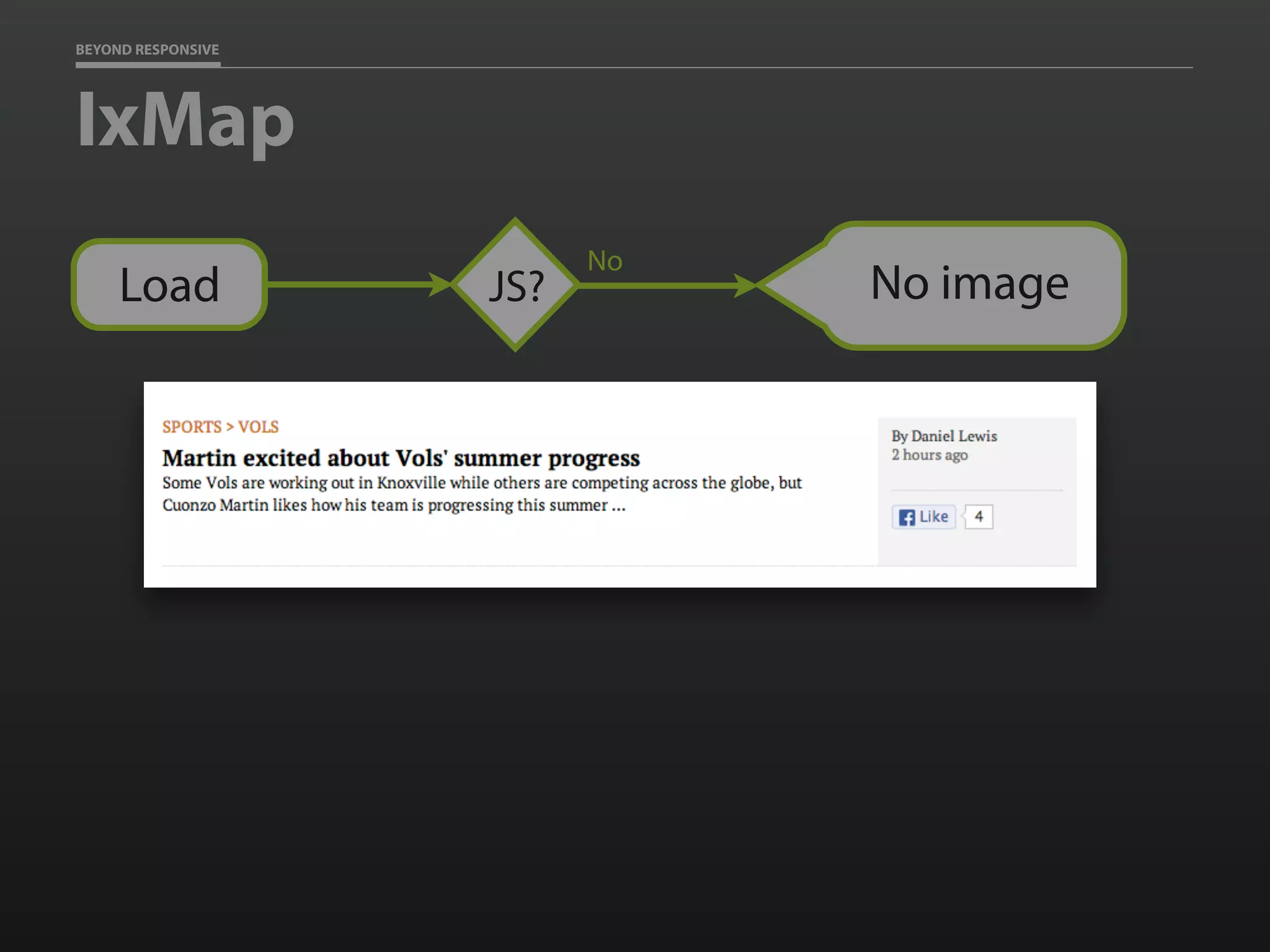Open headline Martin excited about Vols' summer progress
1270x952 pixels.
[x=401, y=458]
